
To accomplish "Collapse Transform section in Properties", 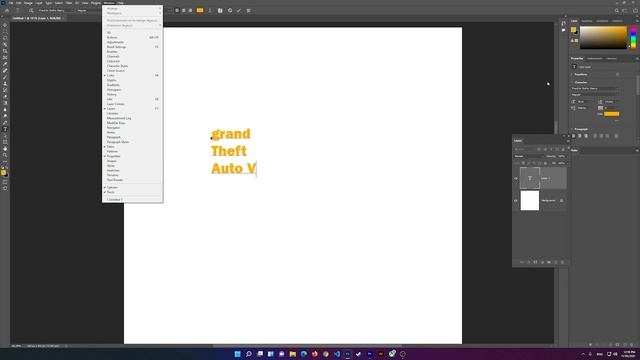I will [x=572, y=74].
